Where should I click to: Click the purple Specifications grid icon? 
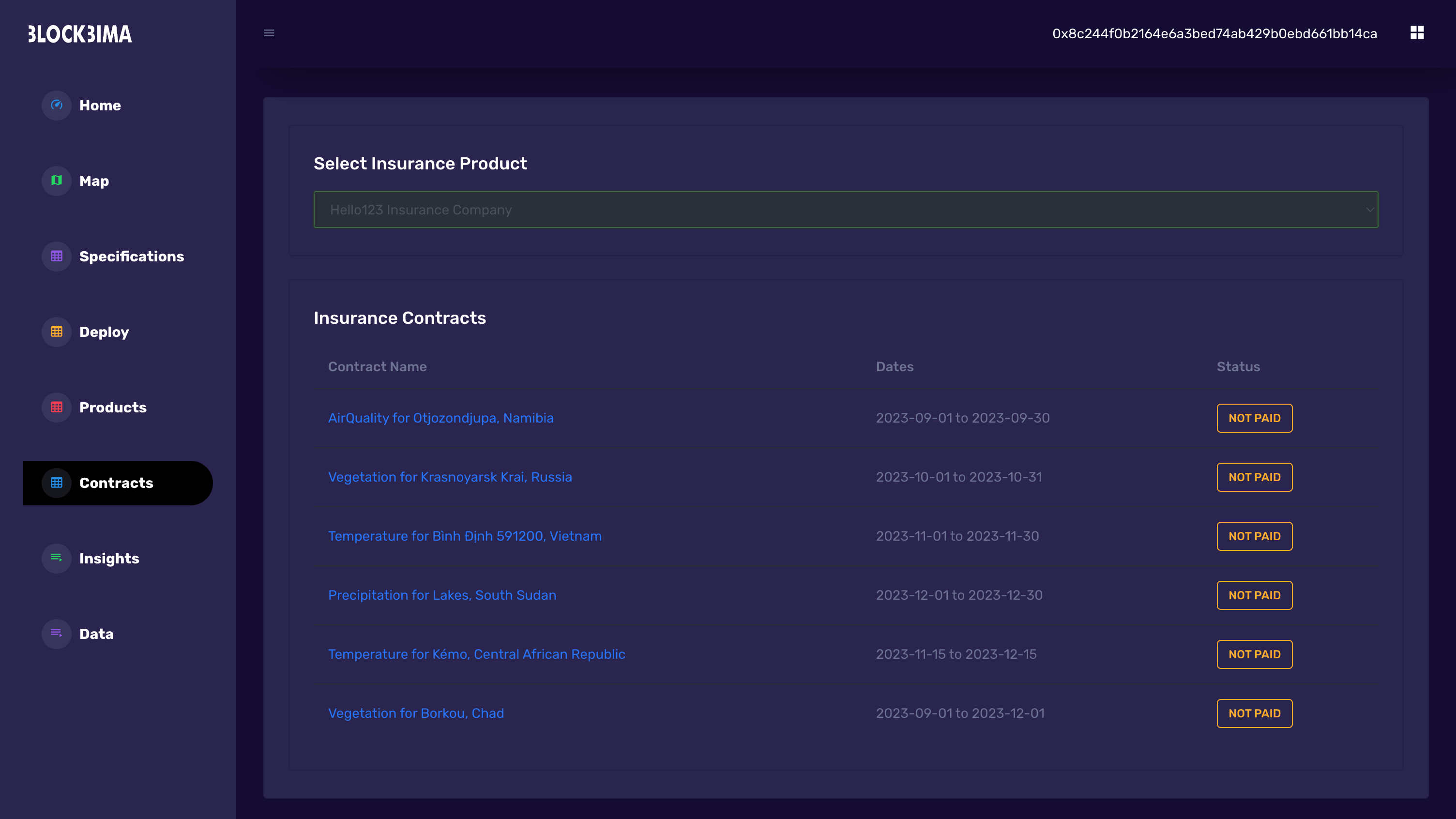click(57, 256)
